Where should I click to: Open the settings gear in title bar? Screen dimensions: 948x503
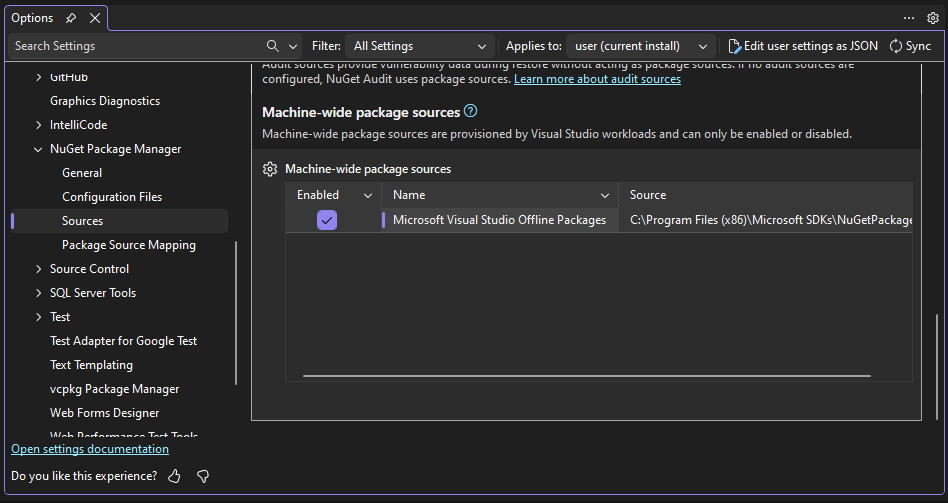(933, 18)
